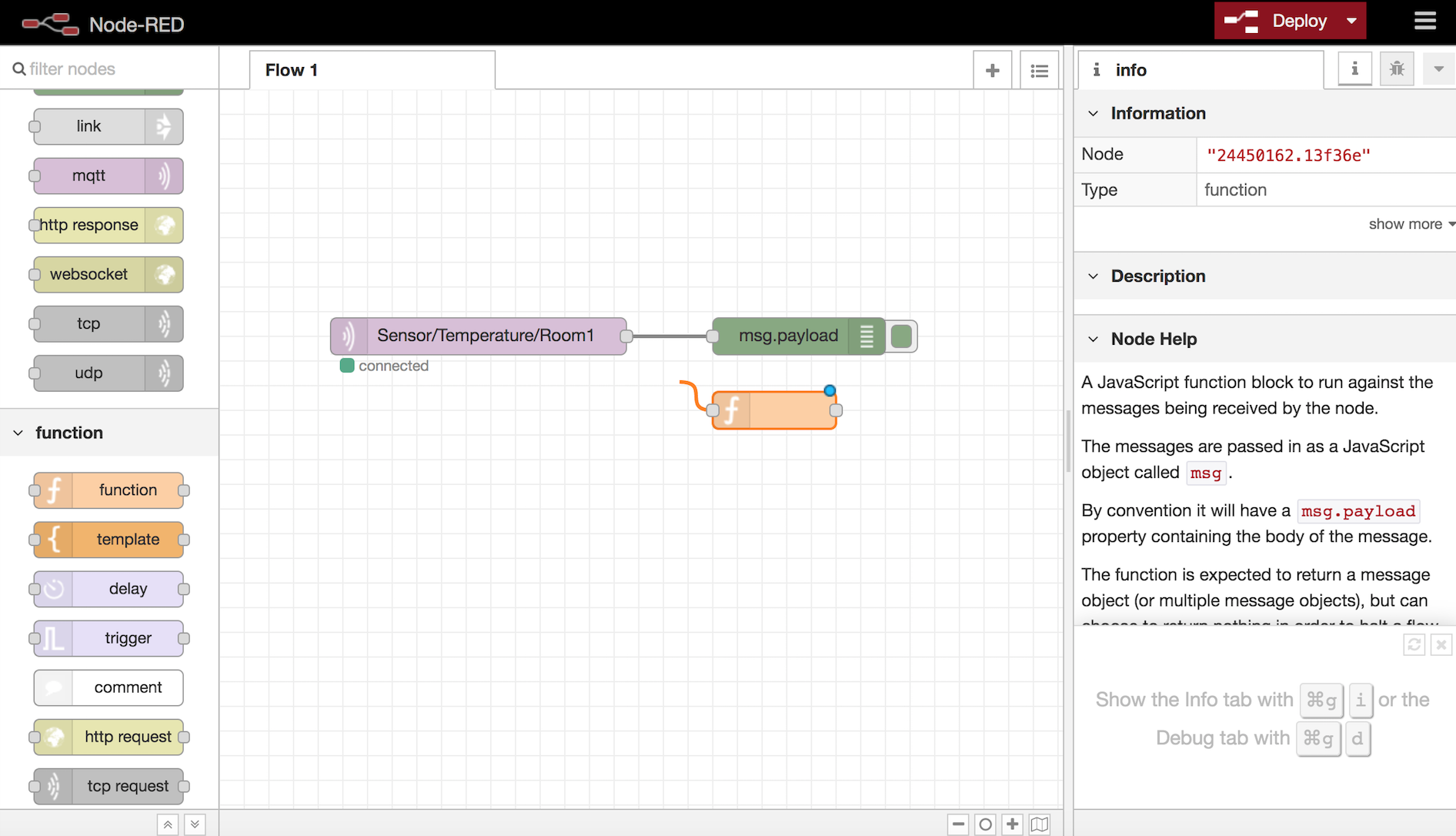Click the Node row label in Information

(1102, 154)
